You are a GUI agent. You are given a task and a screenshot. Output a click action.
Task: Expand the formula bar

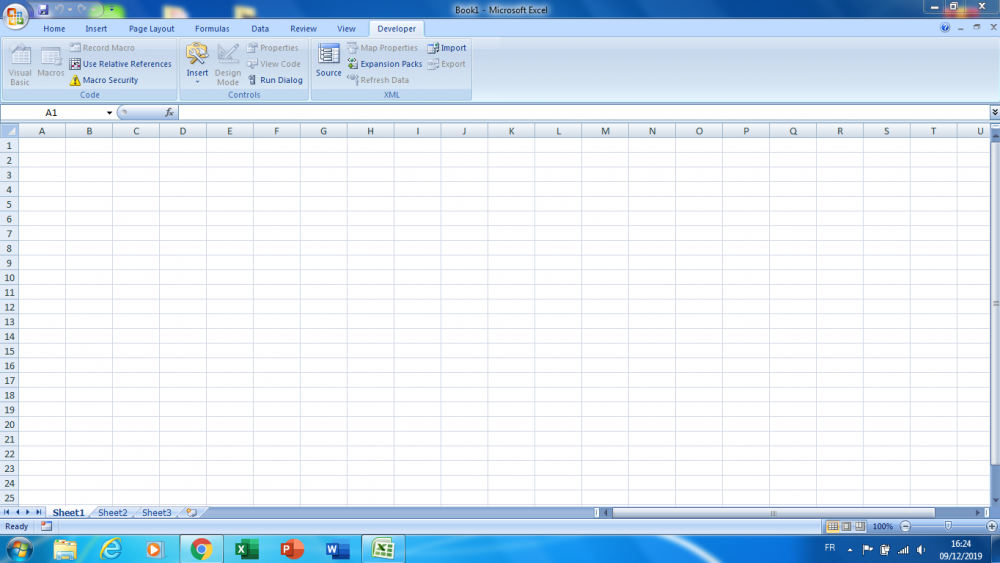click(x=994, y=113)
